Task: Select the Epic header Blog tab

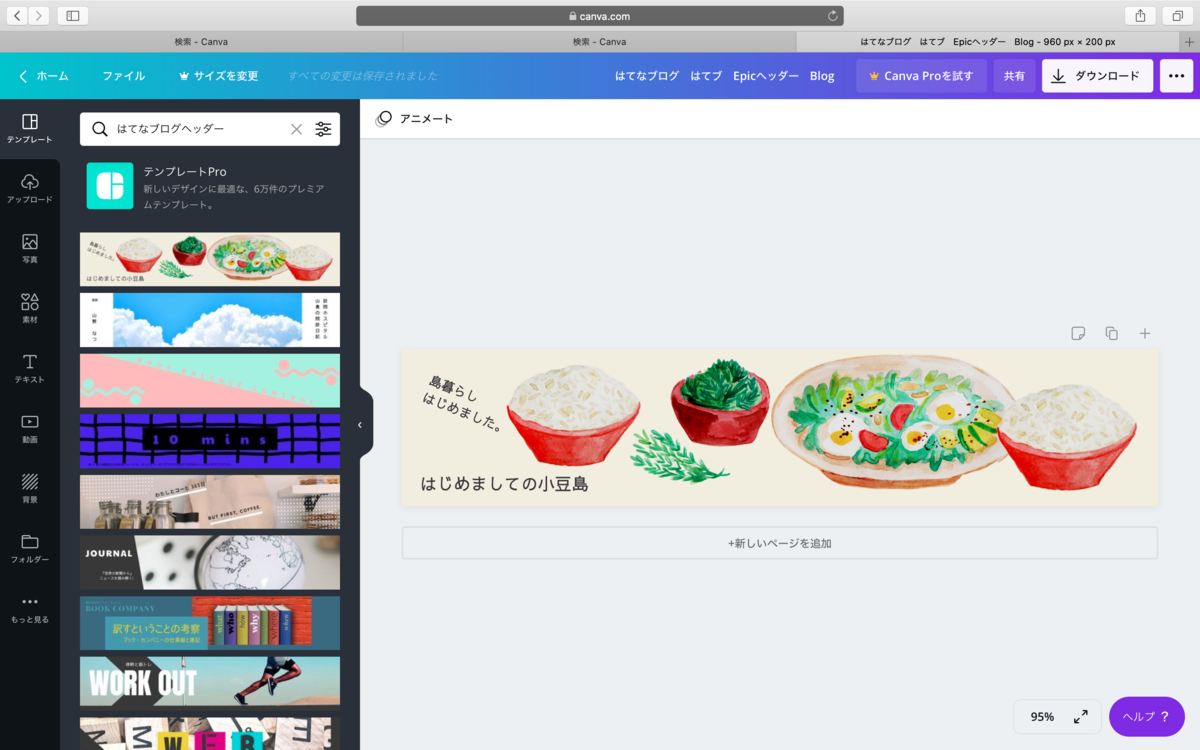Action: (x=988, y=42)
